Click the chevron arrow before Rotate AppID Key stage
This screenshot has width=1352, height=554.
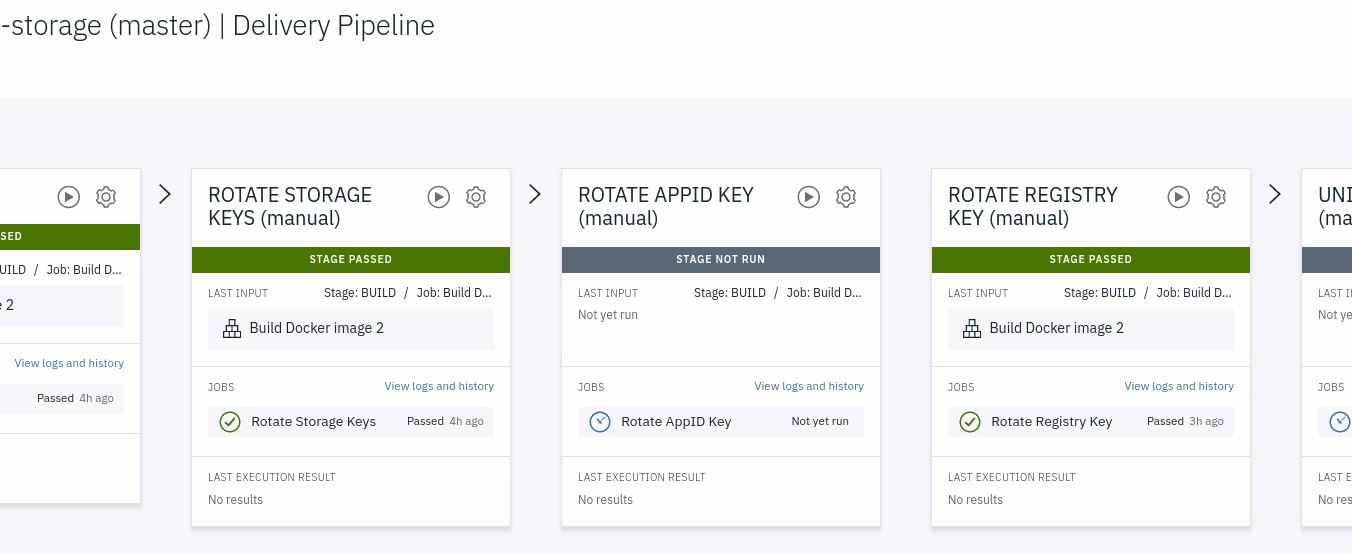(535, 195)
